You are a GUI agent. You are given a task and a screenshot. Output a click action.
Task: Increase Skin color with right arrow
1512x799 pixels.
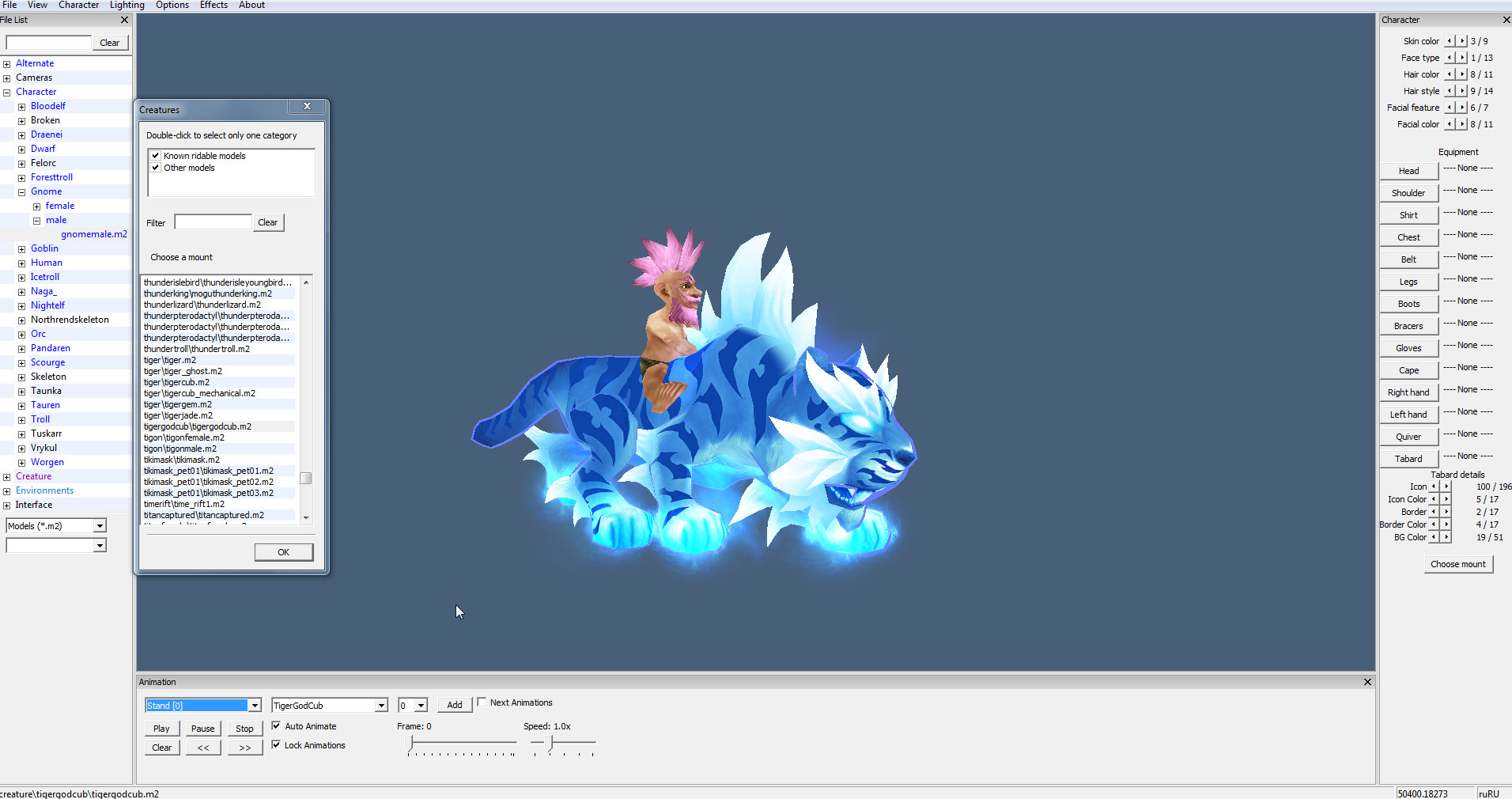pyautogui.click(x=1462, y=41)
